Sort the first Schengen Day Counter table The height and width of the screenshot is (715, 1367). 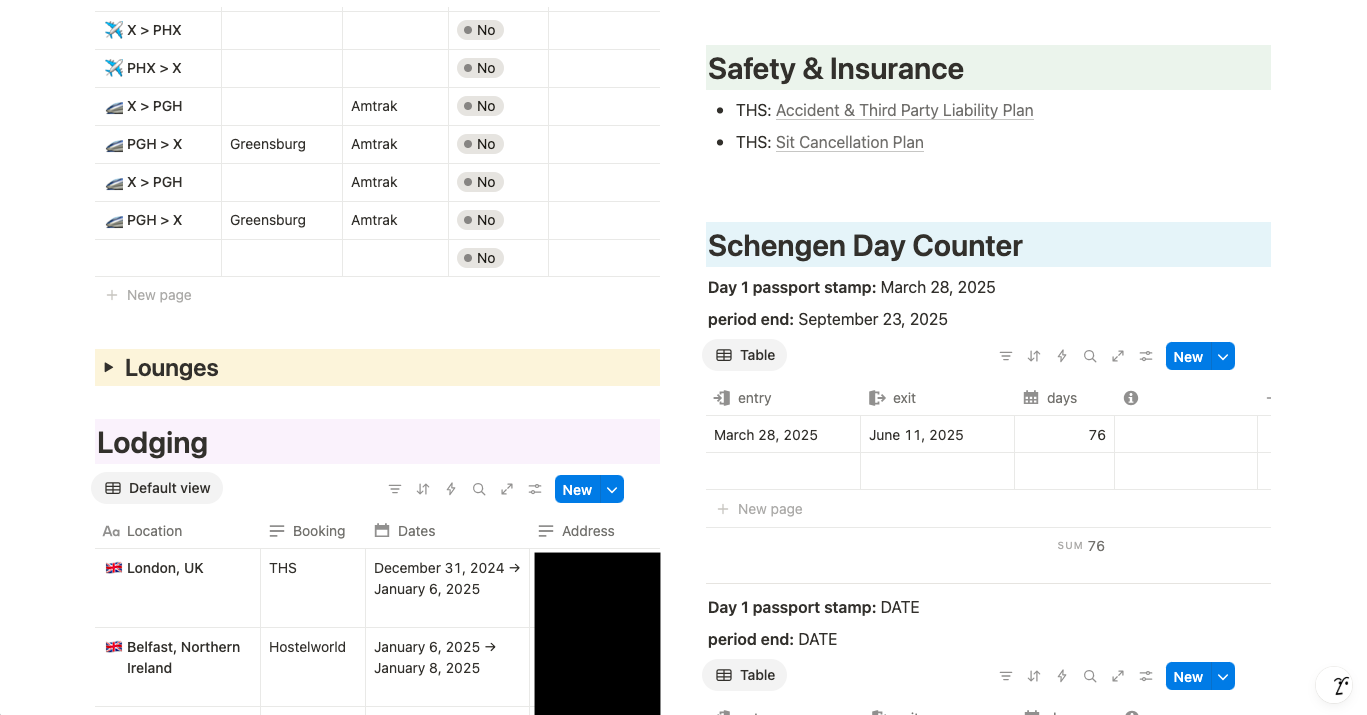click(1034, 356)
